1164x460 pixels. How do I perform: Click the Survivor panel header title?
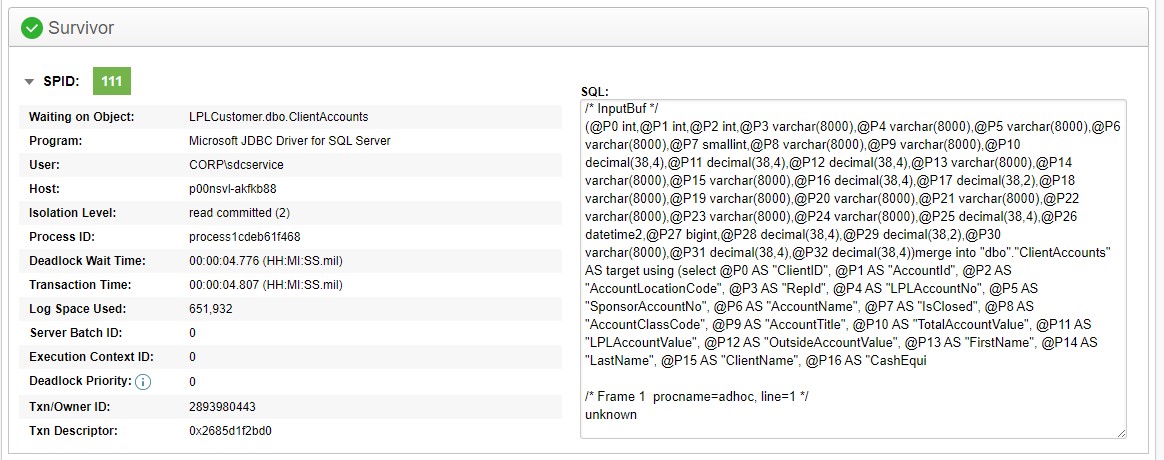click(81, 27)
